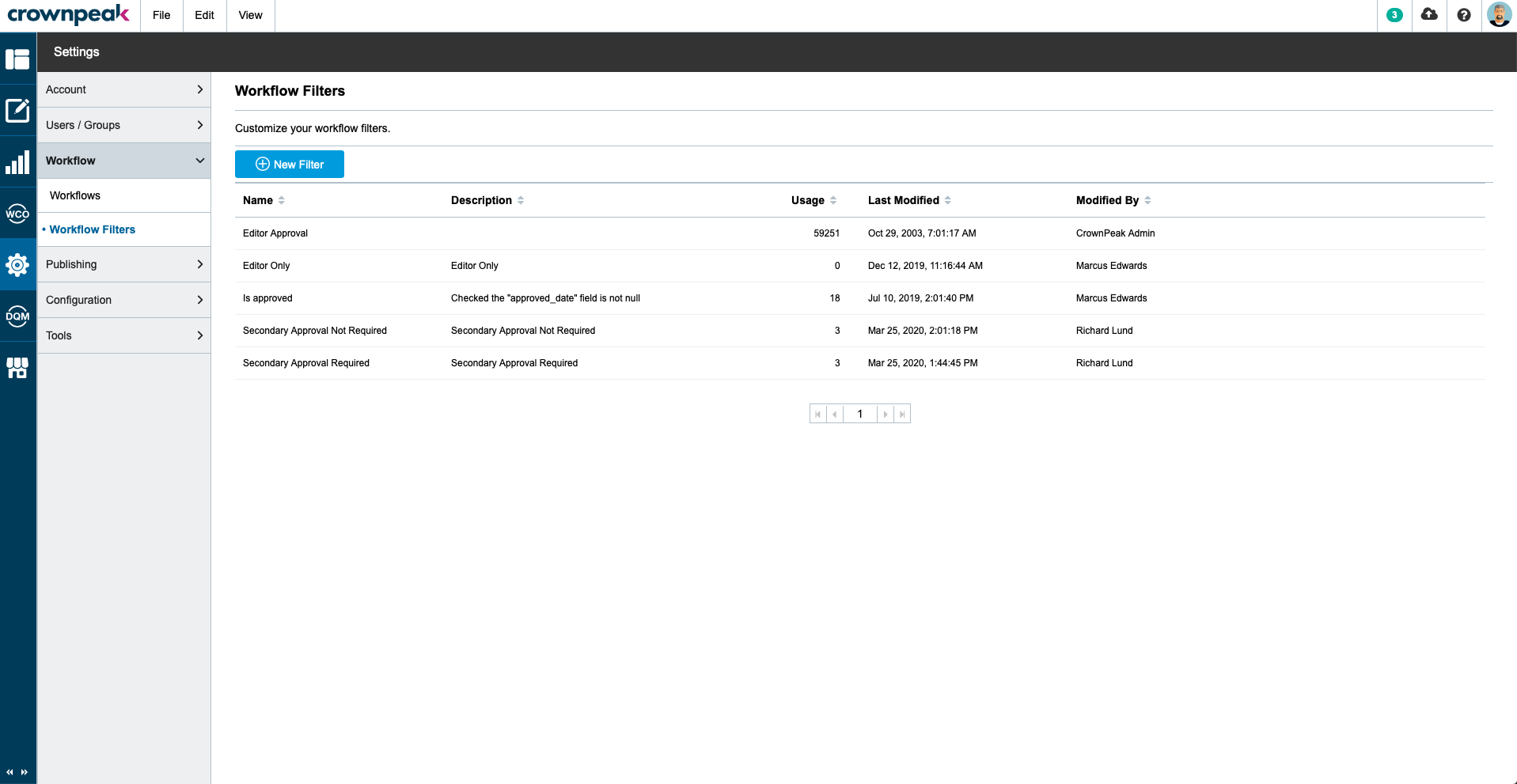Open the content edit pencil icon
This screenshot has height=784, width=1517.
click(17, 110)
